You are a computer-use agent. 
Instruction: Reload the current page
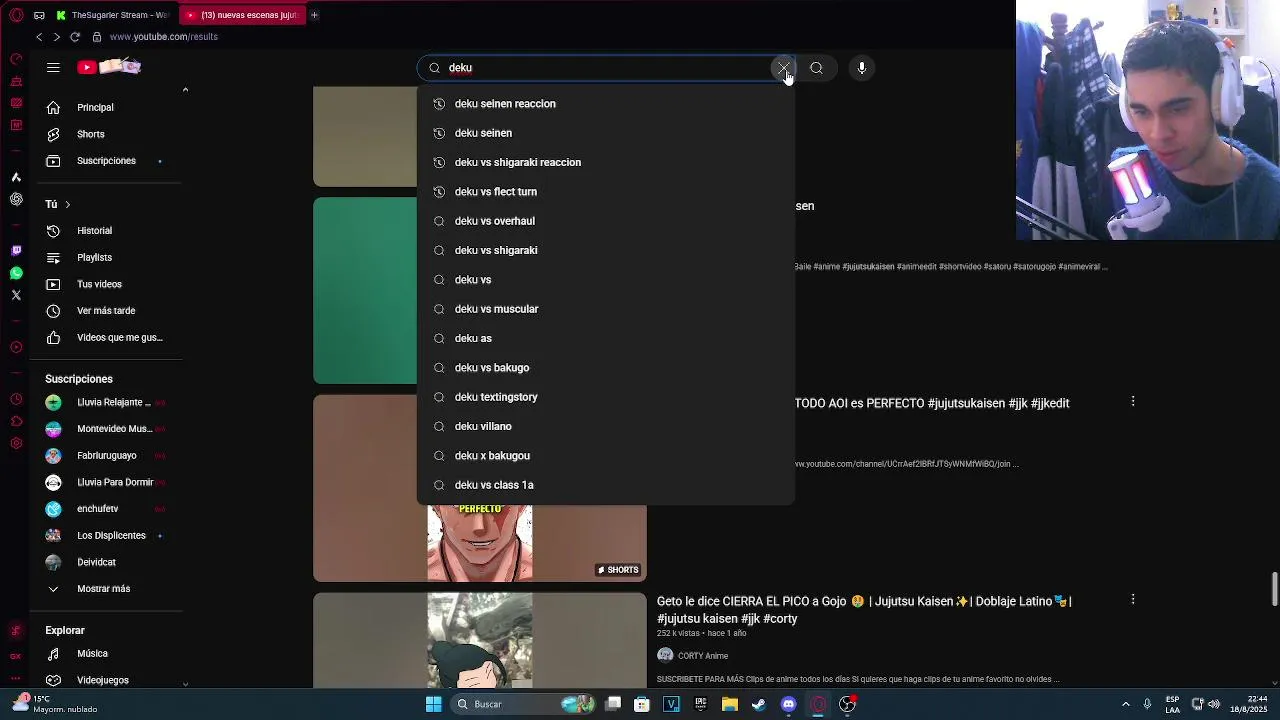coord(75,37)
